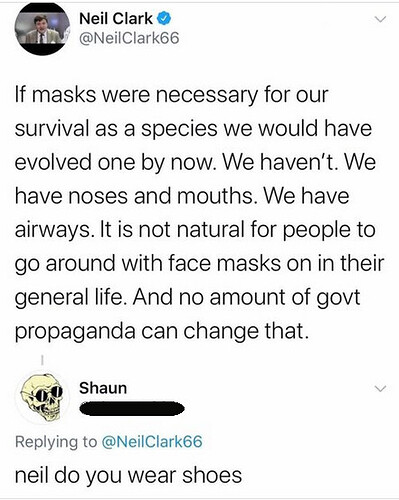Open the Neil Clark display name
Image resolution: width=399 pixels, height=500 pixels.
(x=116, y=19)
